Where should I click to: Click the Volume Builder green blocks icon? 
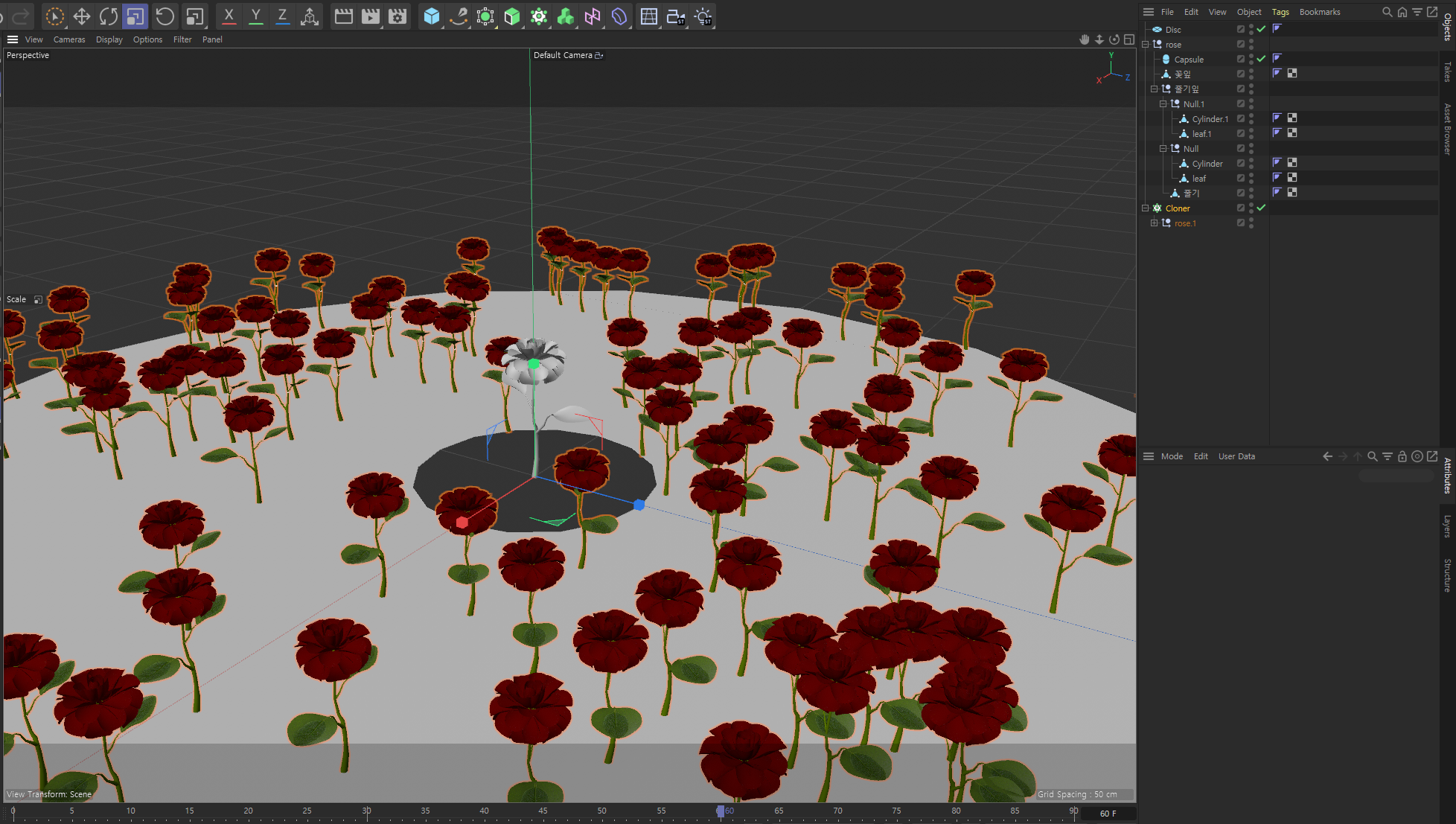(x=566, y=16)
